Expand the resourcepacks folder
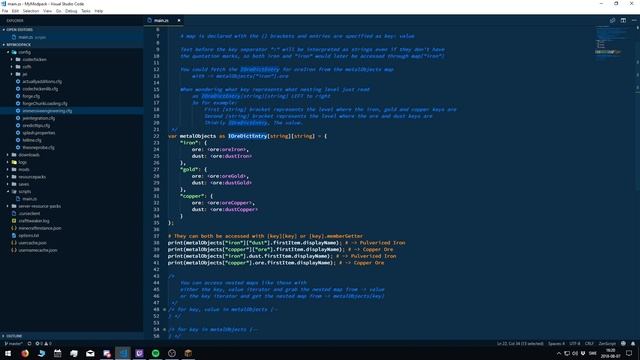640x360 pixels. pyautogui.click(x=32, y=177)
